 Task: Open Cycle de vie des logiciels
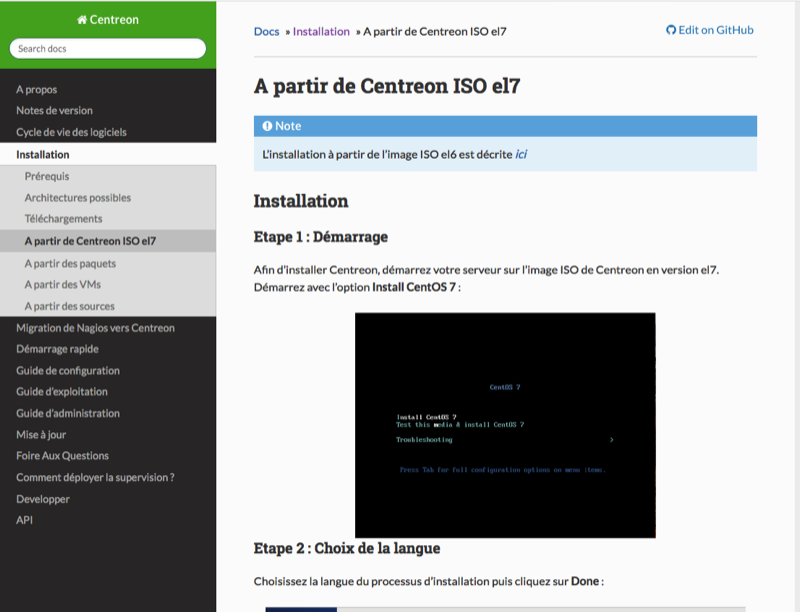[71, 132]
